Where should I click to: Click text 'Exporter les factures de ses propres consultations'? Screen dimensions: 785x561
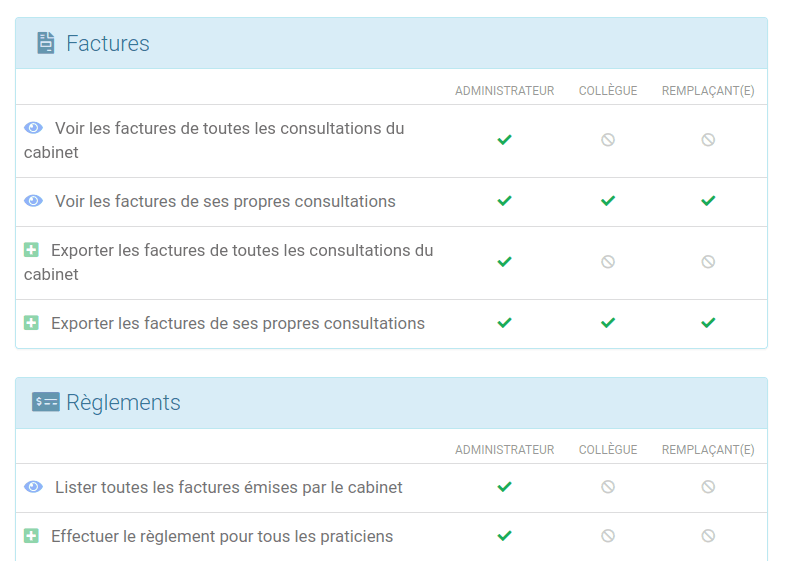click(x=238, y=323)
